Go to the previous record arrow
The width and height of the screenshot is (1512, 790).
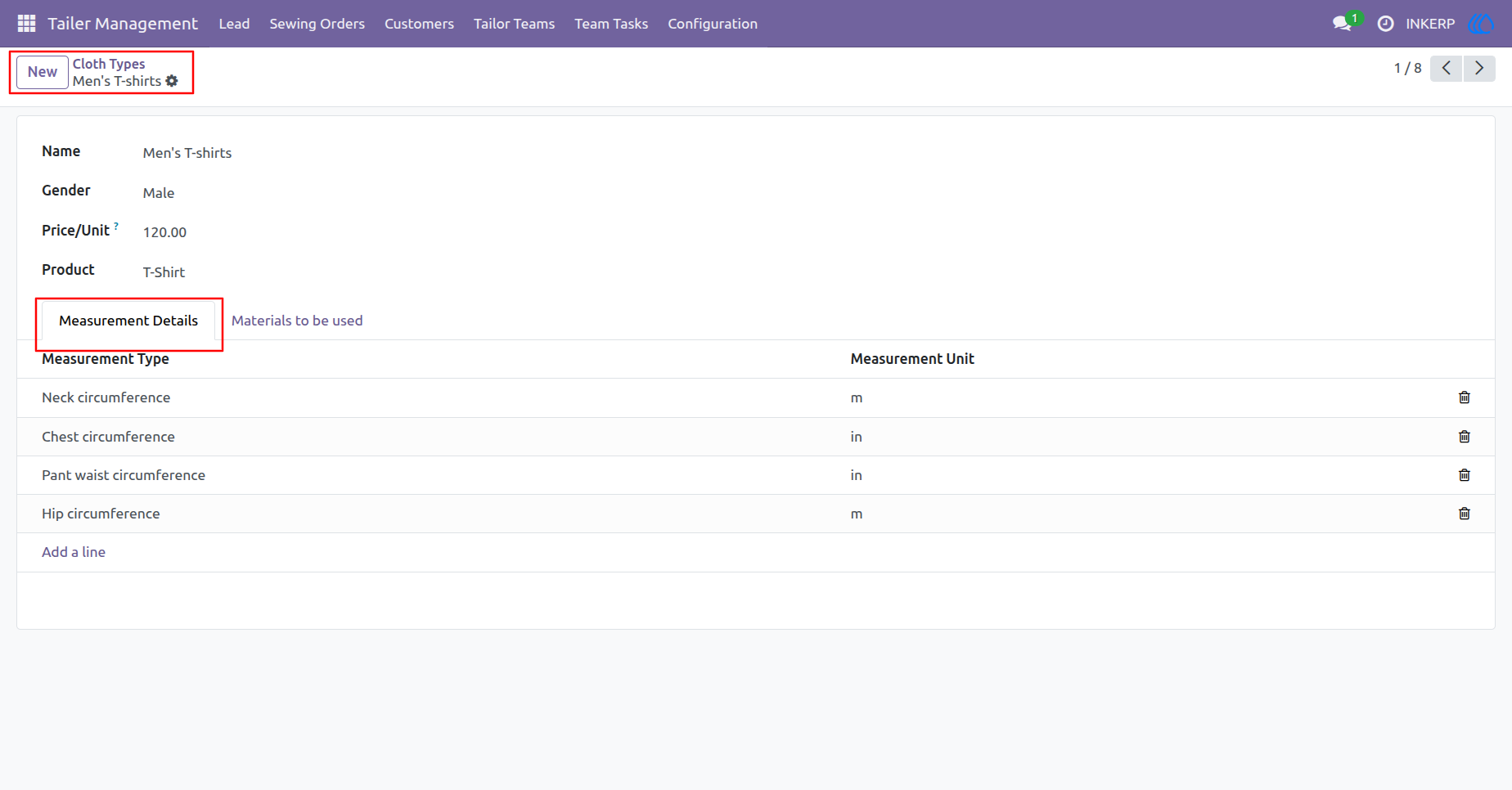tap(1447, 68)
